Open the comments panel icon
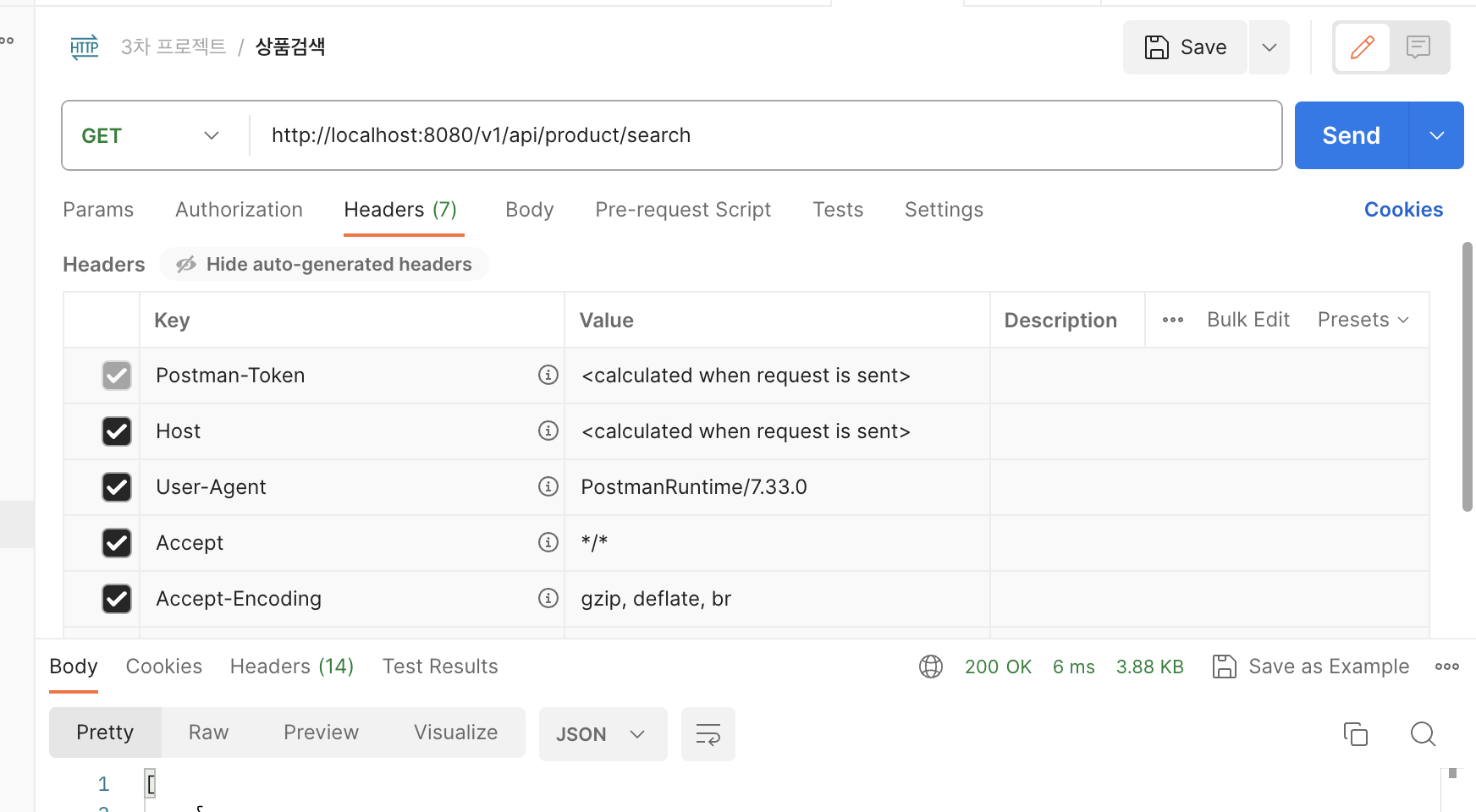This screenshot has height=812, width=1476. (x=1418, y=47)
